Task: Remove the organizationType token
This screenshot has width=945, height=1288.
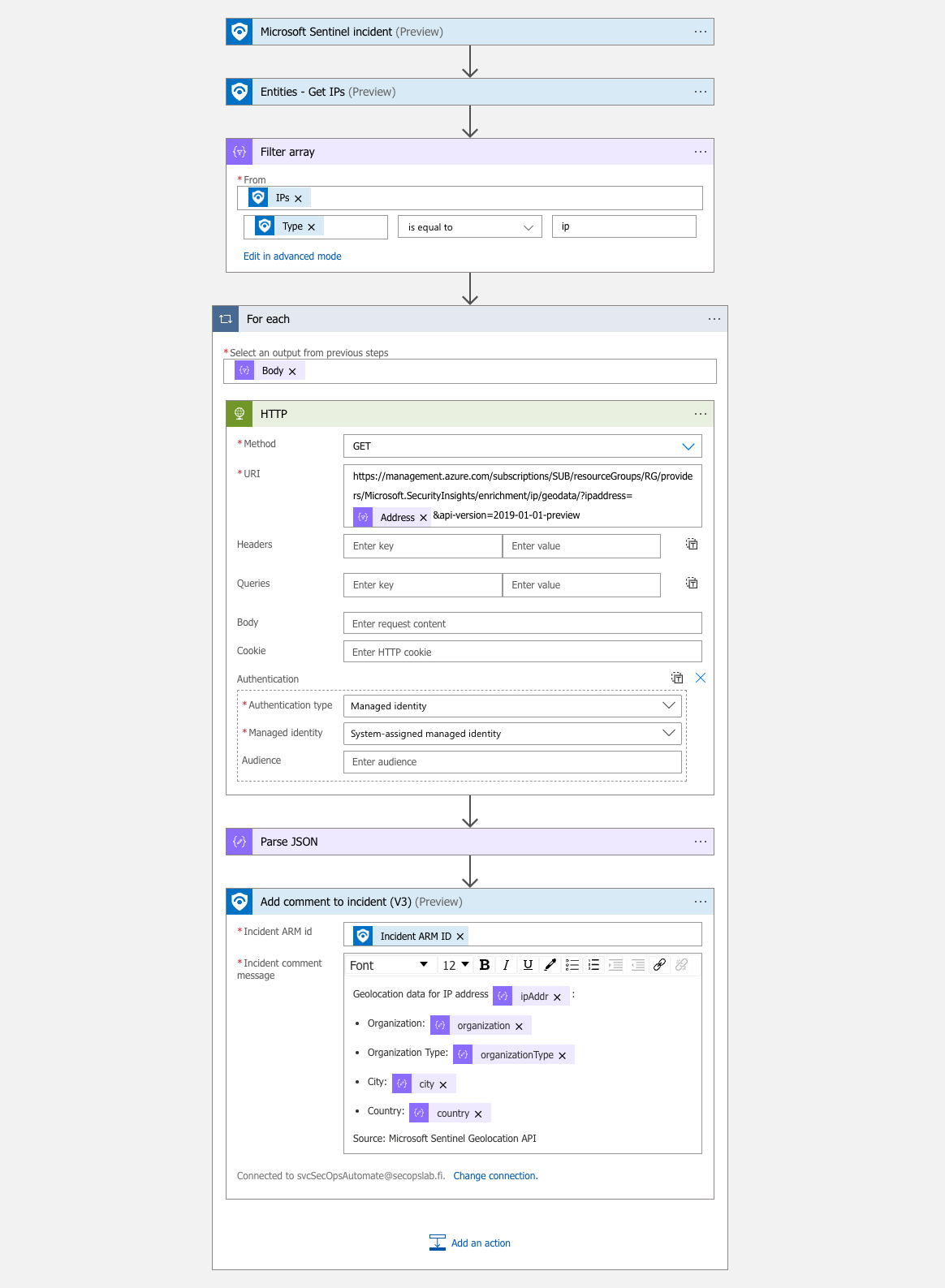Action: (x=562, y=1056)
